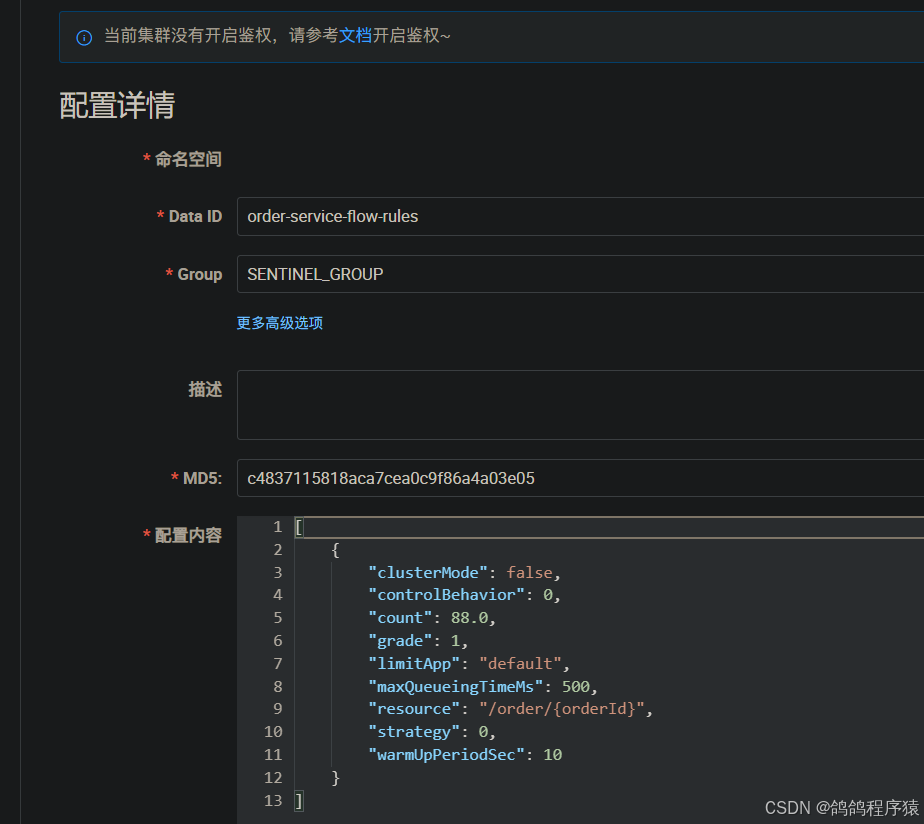Click the 描述 description text area

click(580, 405)
